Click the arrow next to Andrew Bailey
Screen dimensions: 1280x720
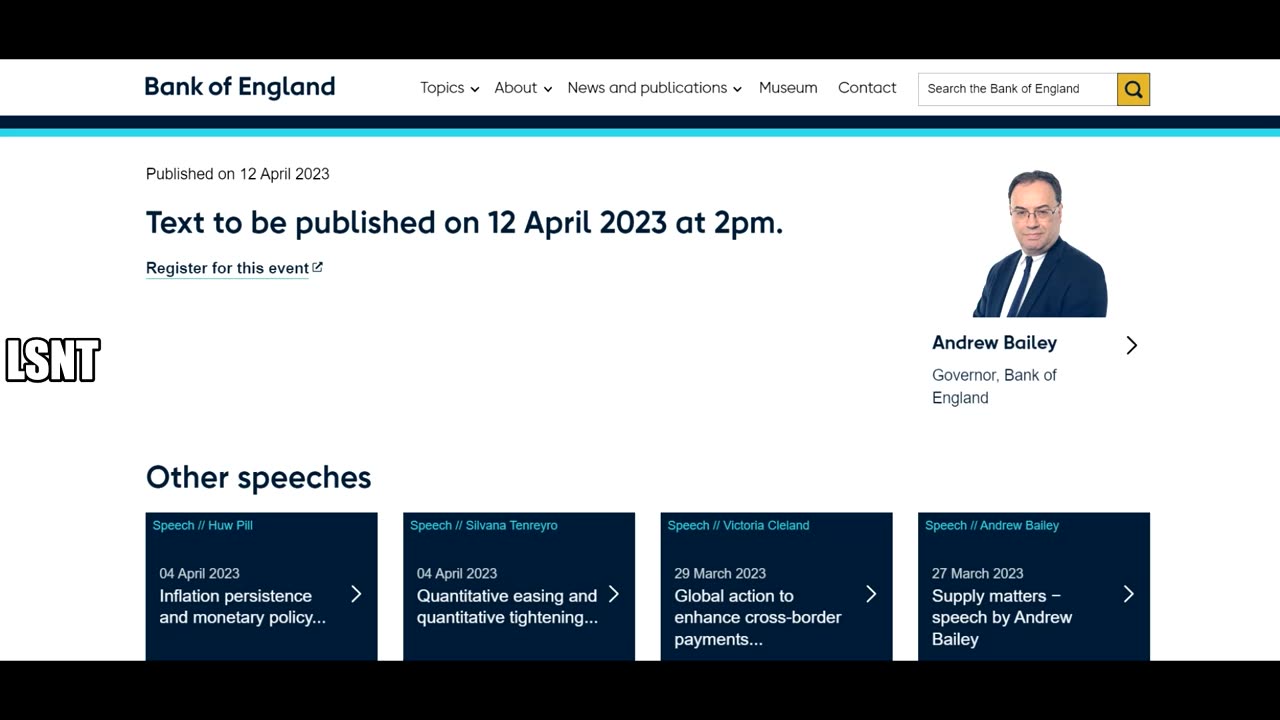click(1131, 345)
